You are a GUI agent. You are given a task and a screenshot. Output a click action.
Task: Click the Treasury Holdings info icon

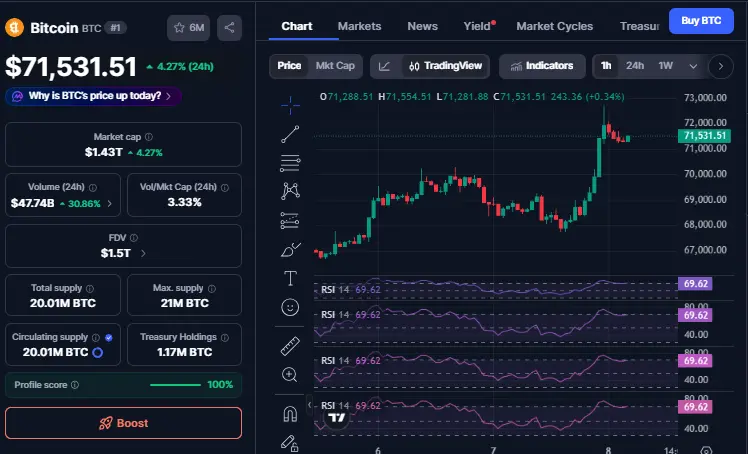225,337
